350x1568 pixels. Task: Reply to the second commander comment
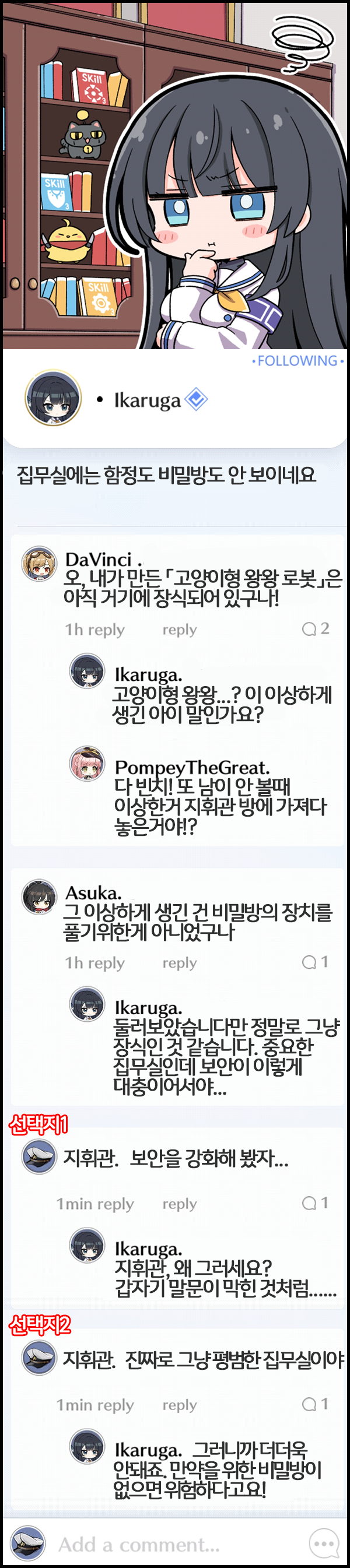(x=180, y=1405)
